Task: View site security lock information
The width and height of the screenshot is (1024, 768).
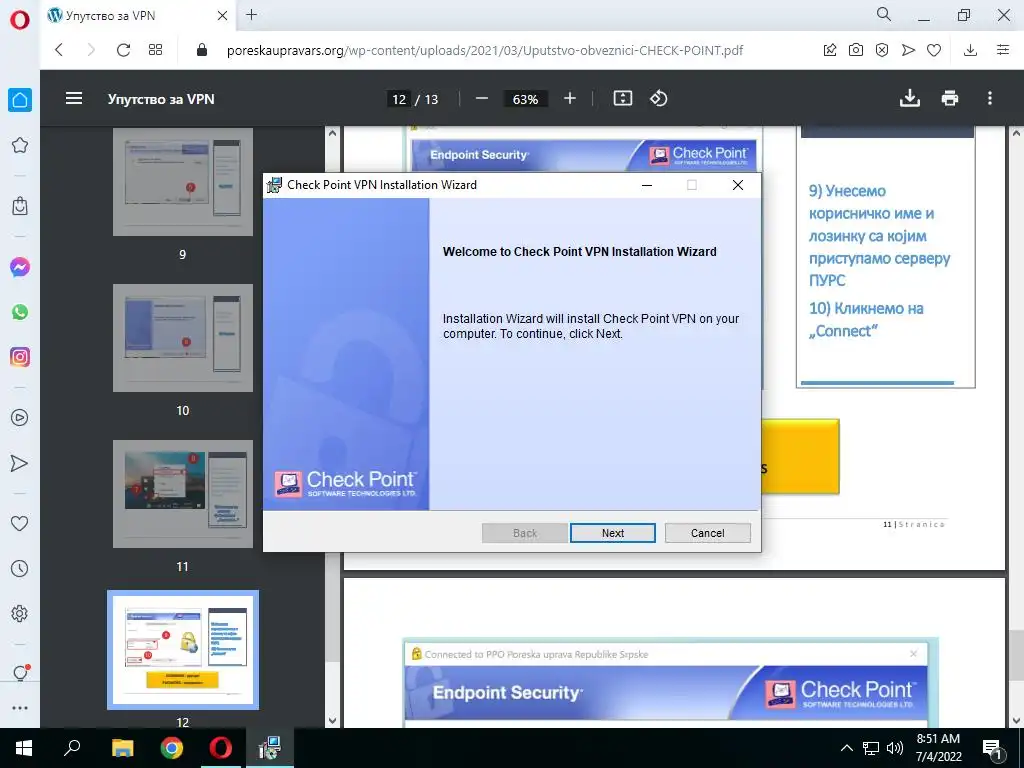Action: point(202,50)
